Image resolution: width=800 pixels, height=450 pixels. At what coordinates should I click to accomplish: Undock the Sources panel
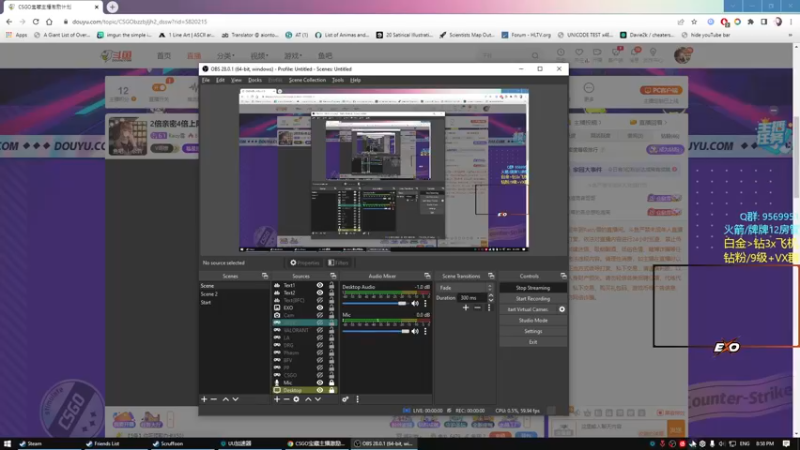tap(333, 276)
